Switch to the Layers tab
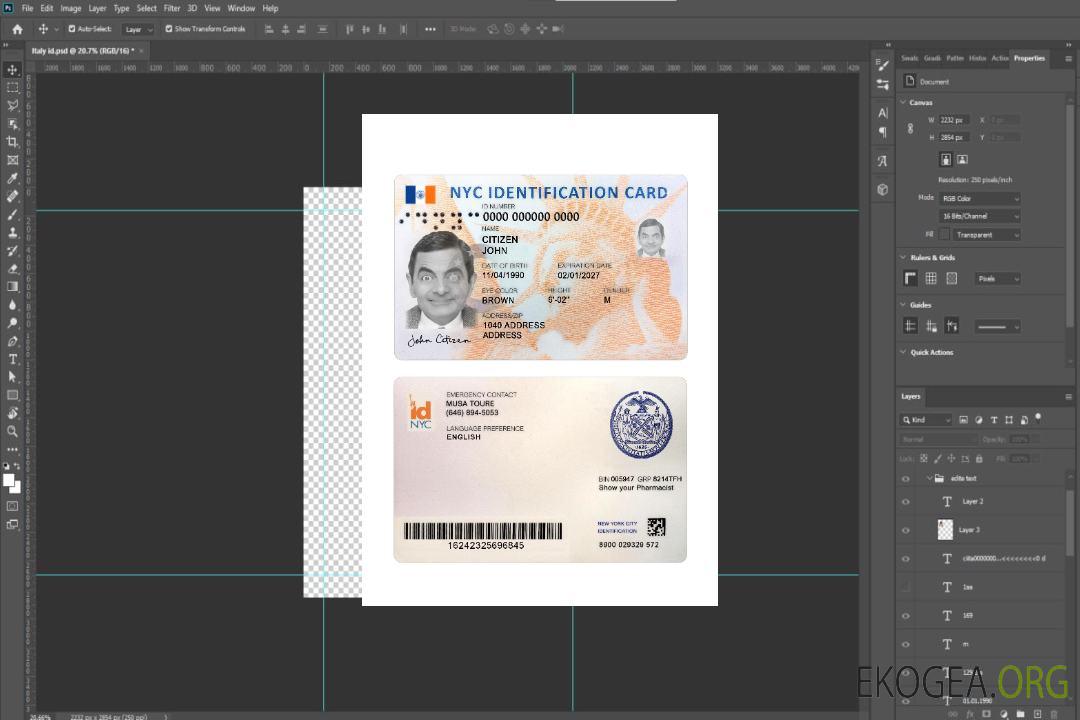The image size is (1080, 720). click(x=911, y=396)
